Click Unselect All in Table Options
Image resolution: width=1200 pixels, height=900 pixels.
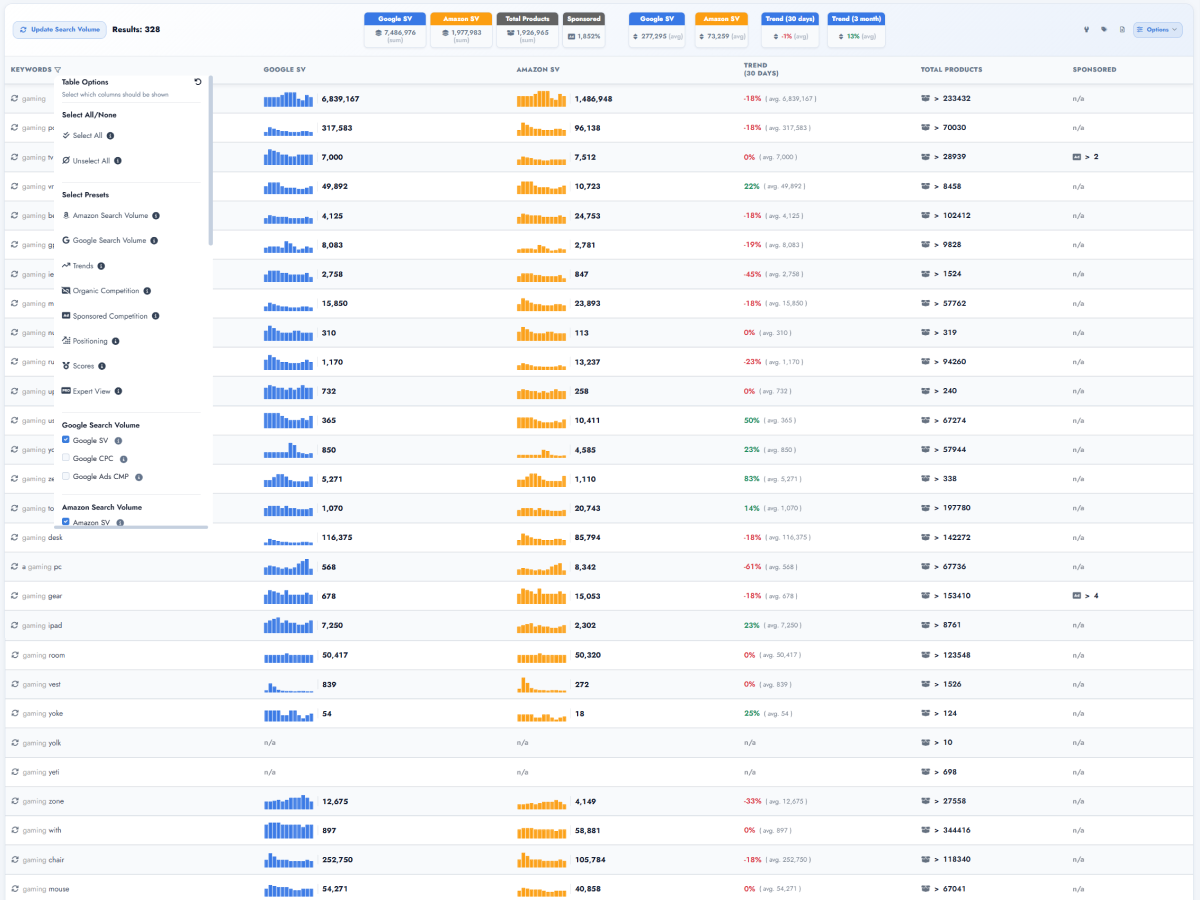pos(86,160)
